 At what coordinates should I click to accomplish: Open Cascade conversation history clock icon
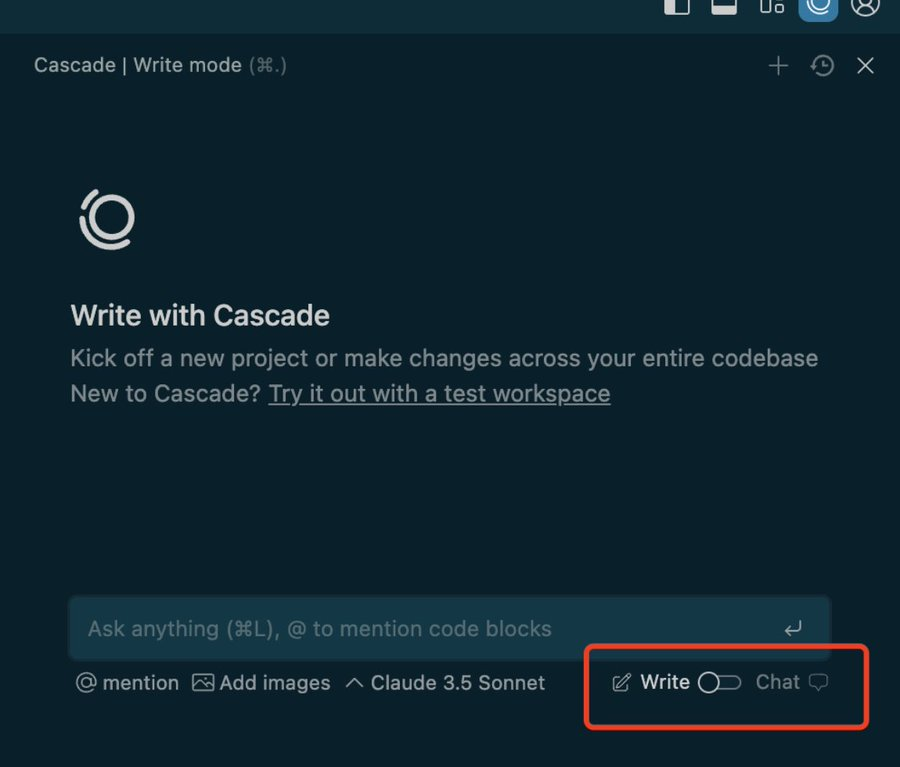click(x=822, y=66)
